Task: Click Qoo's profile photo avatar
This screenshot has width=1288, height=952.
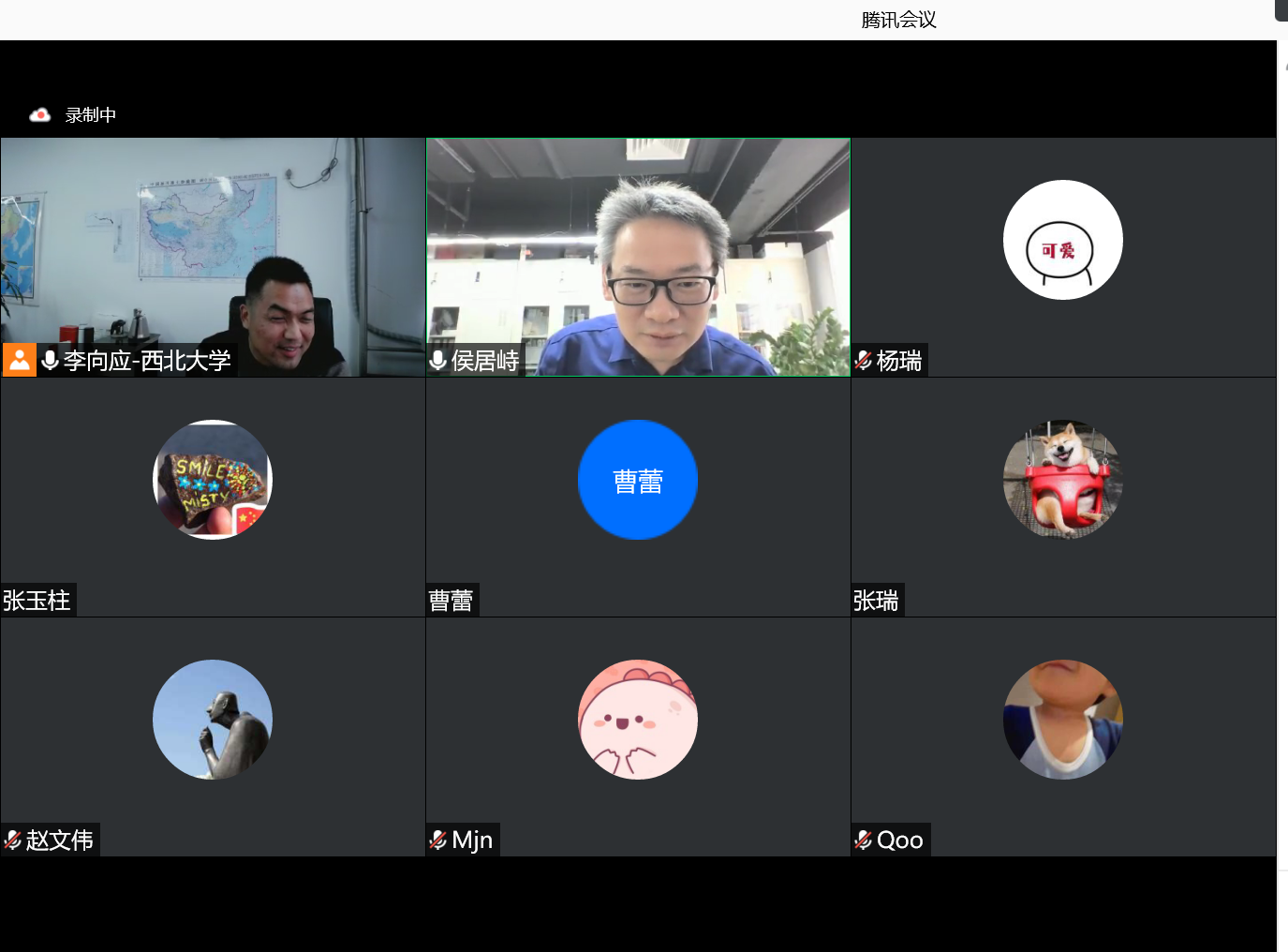Action: point(1062,720)
